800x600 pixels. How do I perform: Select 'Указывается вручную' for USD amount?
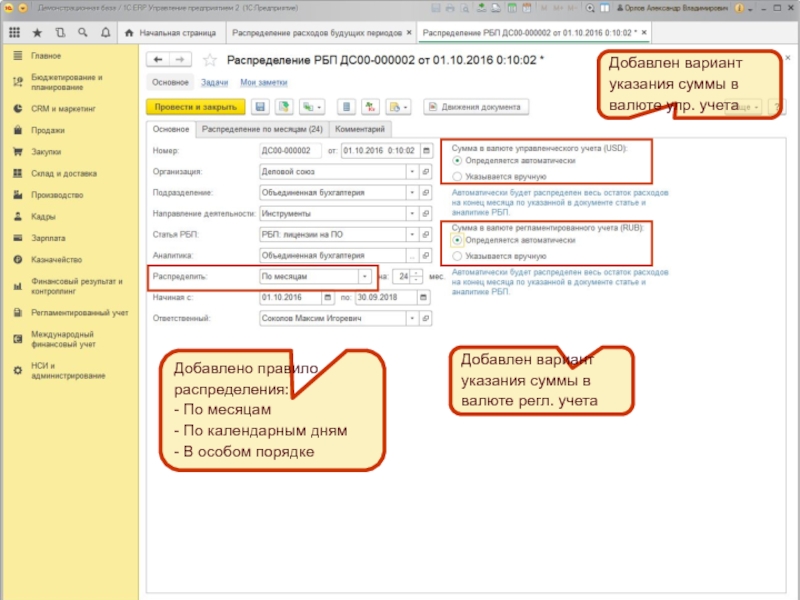pyautogui.click(x=457, y=176)
